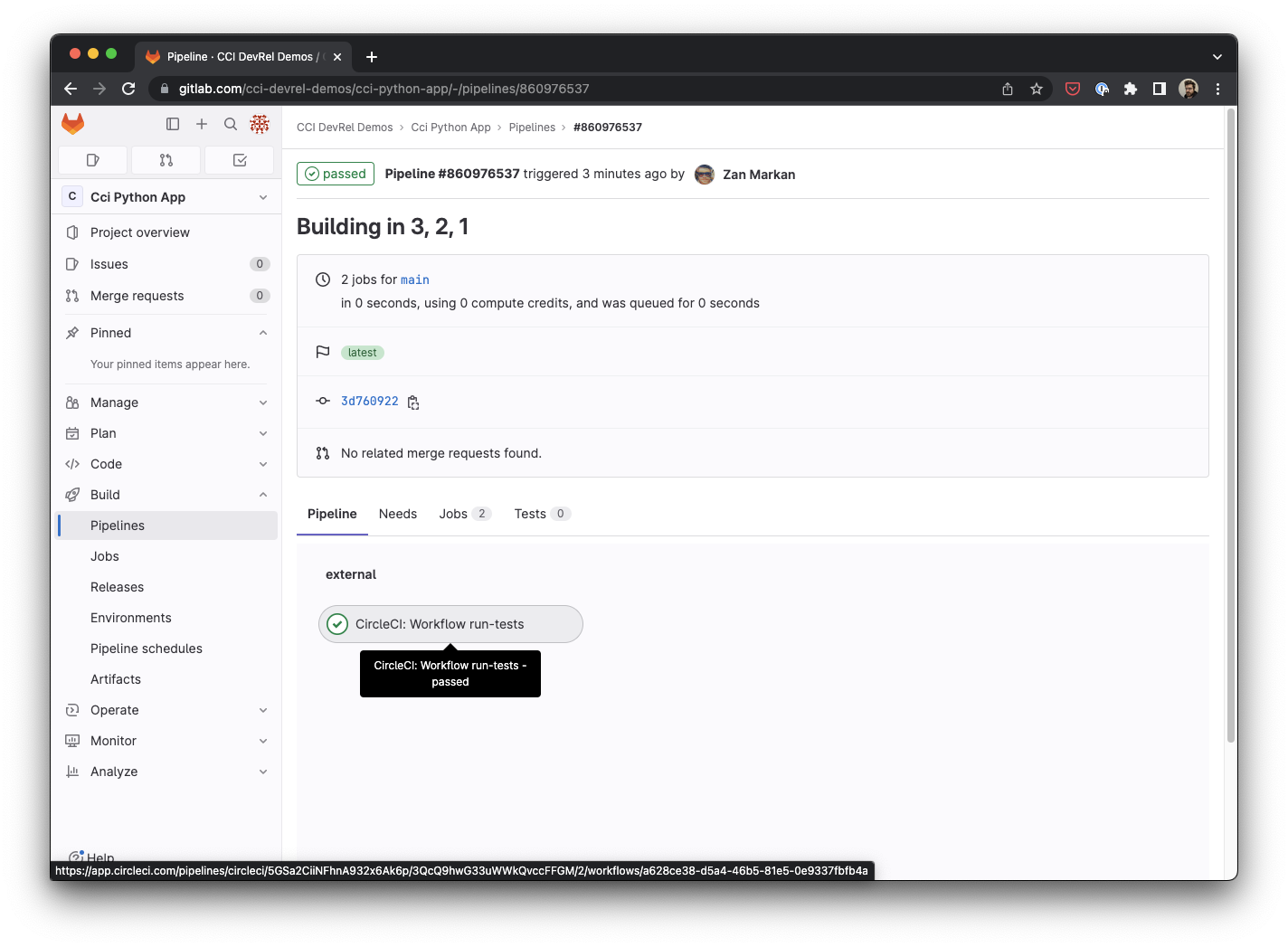Expand the Manage menu
This screenshot has height=947, width=1288.
click(x=166, y=402)
